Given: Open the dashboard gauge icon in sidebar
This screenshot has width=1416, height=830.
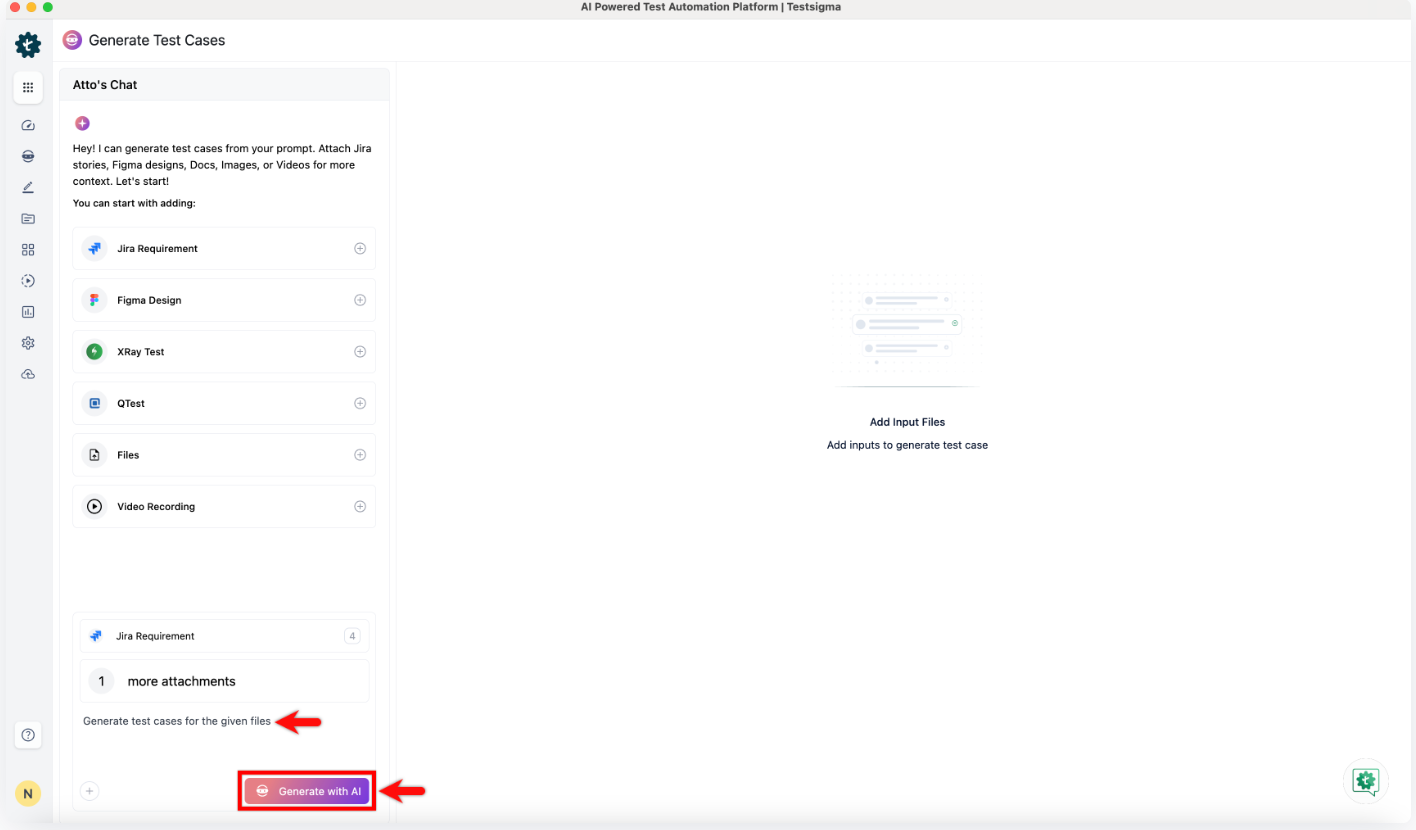Looking at the screenshot, I should (28, 126).
